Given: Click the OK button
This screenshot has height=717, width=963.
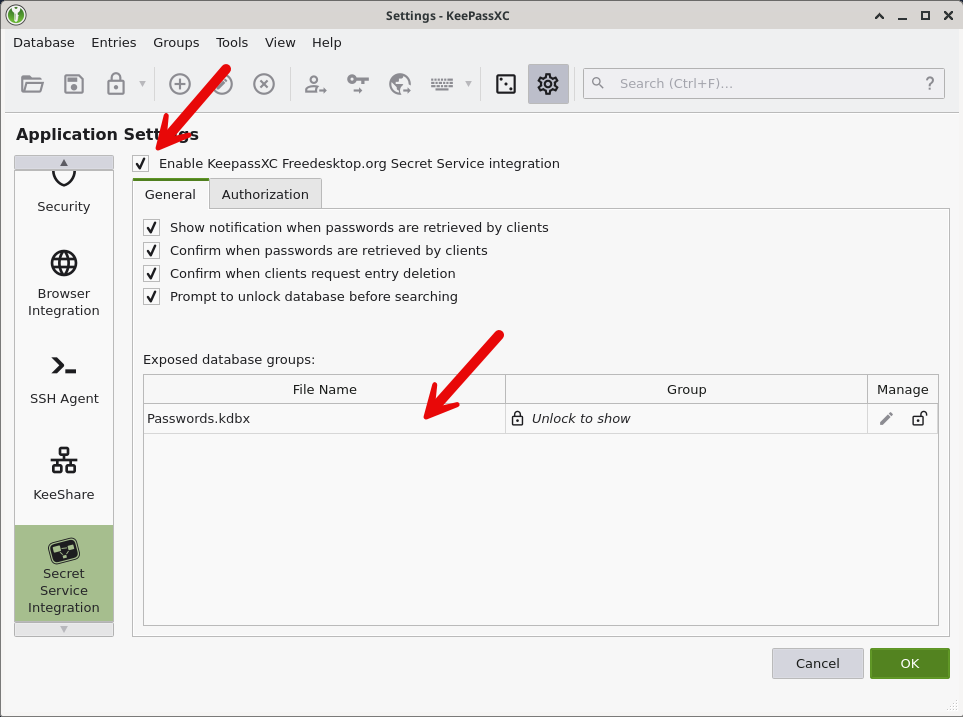Looking at the screenshot, I should 910,664.
